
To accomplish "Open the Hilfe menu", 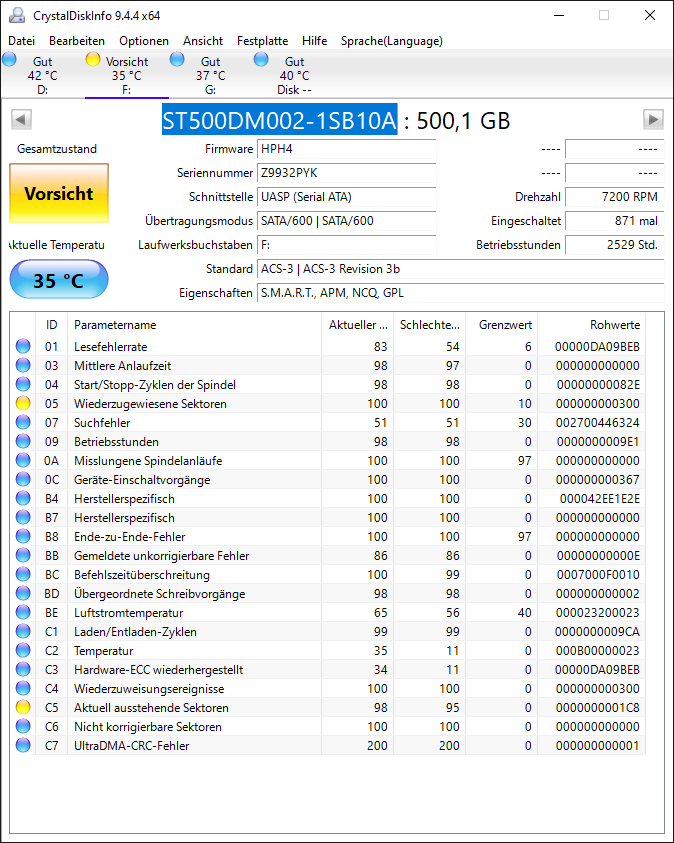I will (314, 41).
